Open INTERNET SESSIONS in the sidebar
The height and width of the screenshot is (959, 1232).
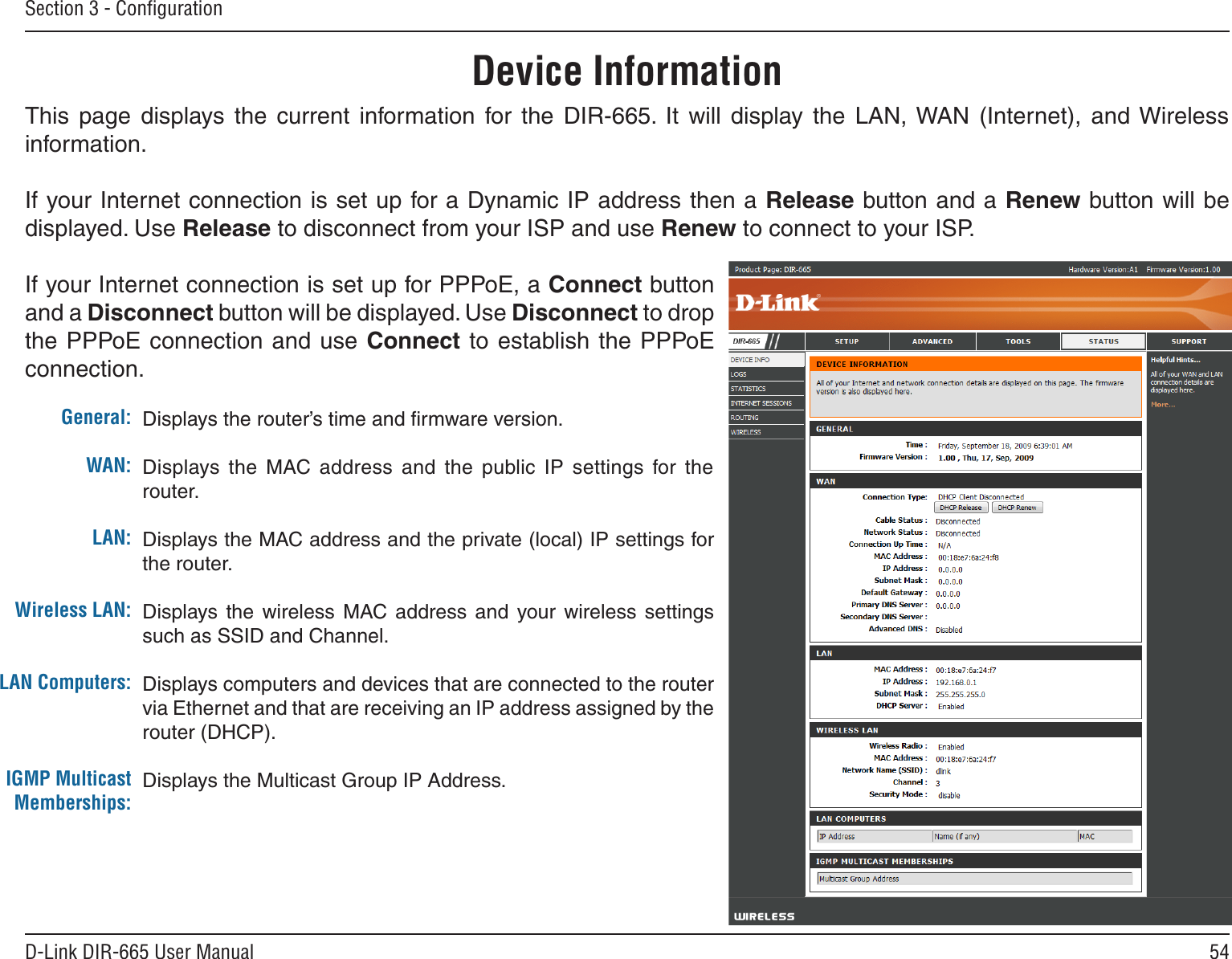pyautogui.click(x=766, y=403)
